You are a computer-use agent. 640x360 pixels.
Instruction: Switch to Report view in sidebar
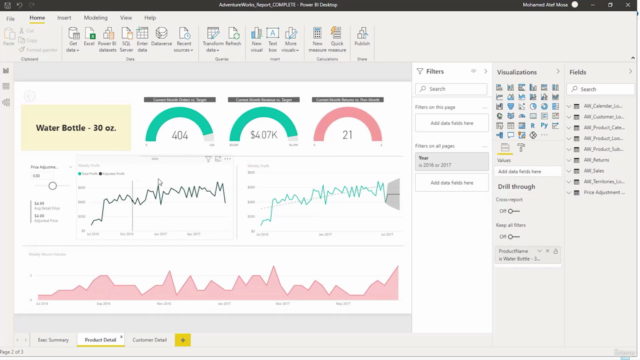[x=6, y=71]
